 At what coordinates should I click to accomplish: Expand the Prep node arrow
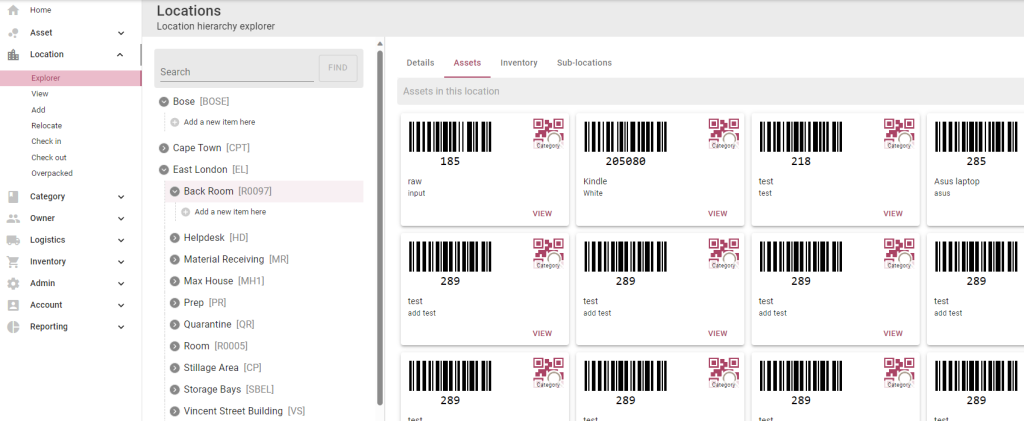point(174,303)
